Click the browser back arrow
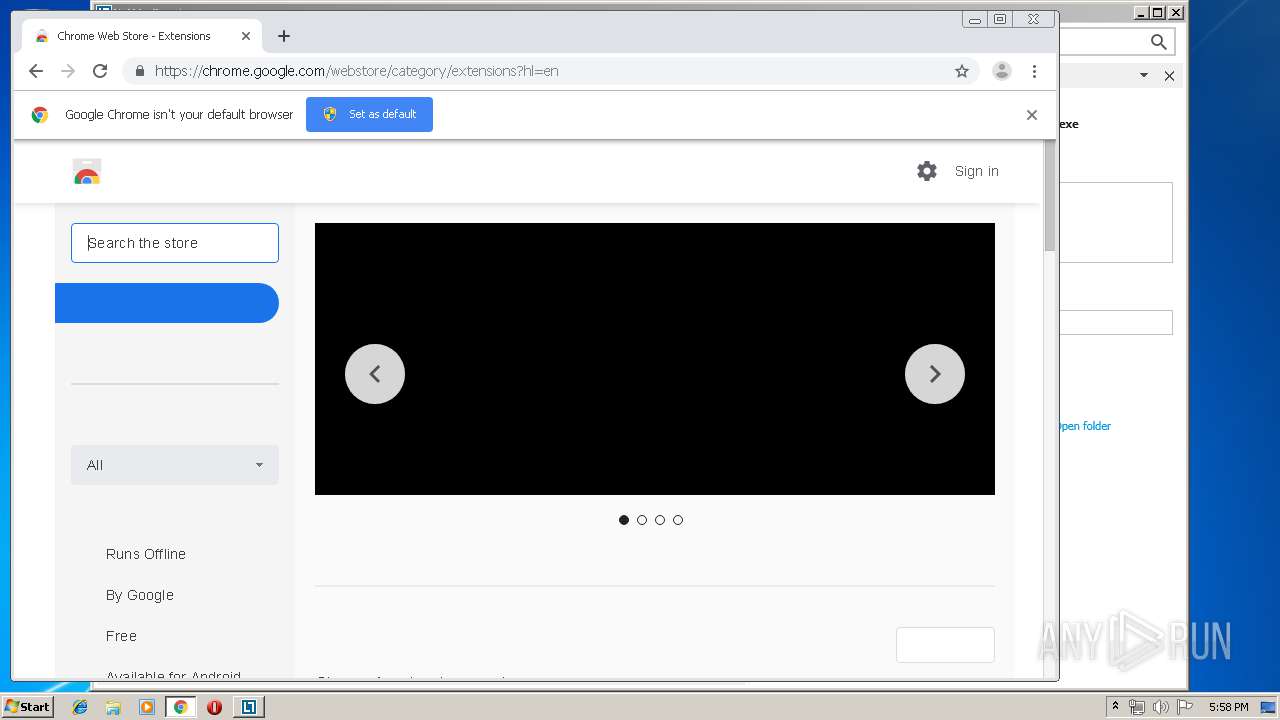 (x=36, y=71)
